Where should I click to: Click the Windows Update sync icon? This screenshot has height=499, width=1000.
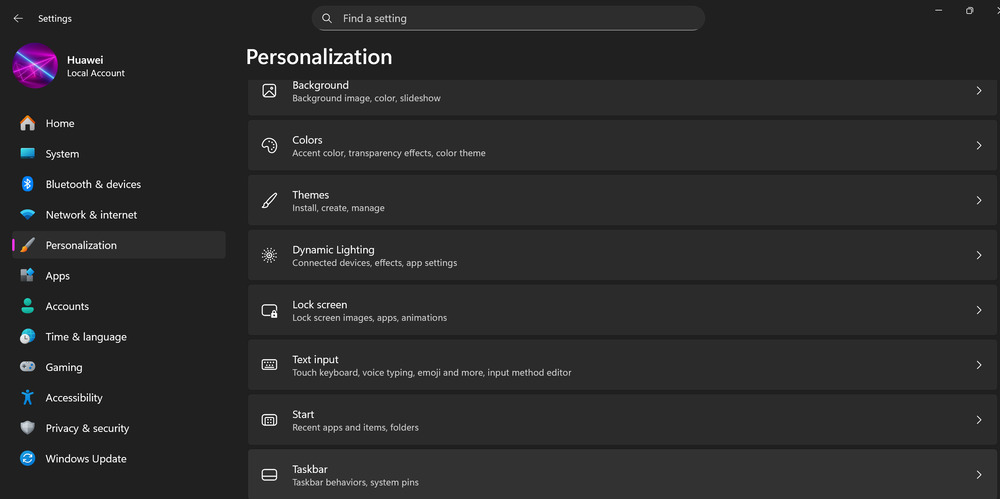coord(27,459)
